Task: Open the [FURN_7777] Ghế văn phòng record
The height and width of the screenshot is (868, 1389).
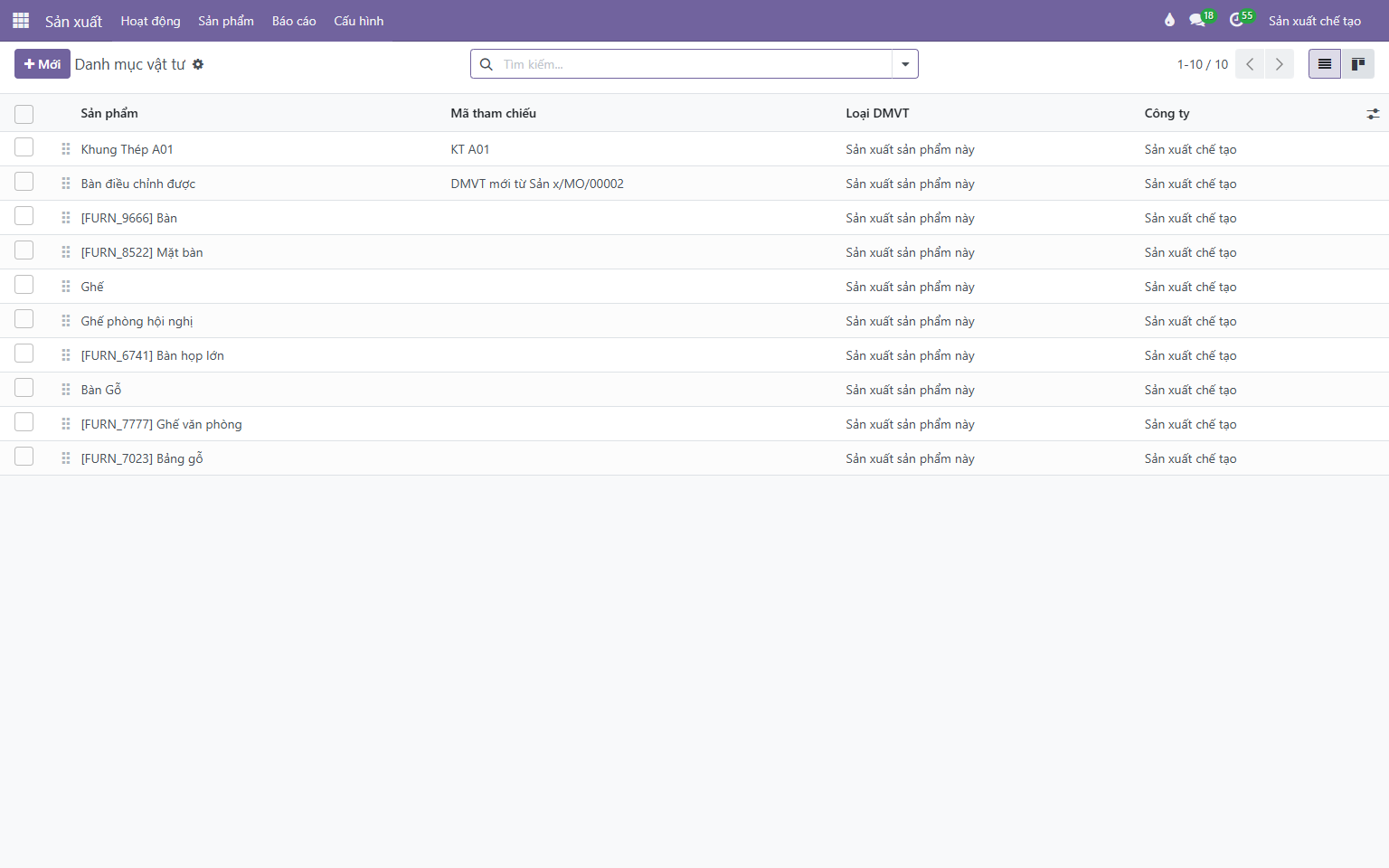Action: tap(162, 424)
